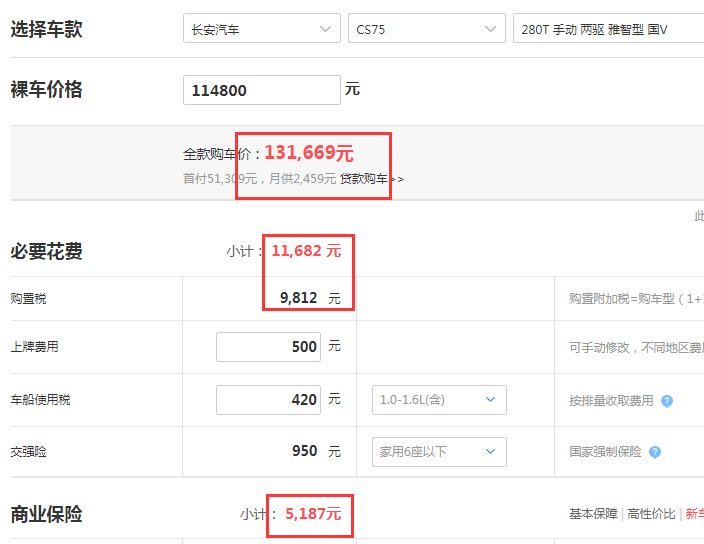
Task: Click the 全款购车价 total 131,669元
Action: [309, 153]
